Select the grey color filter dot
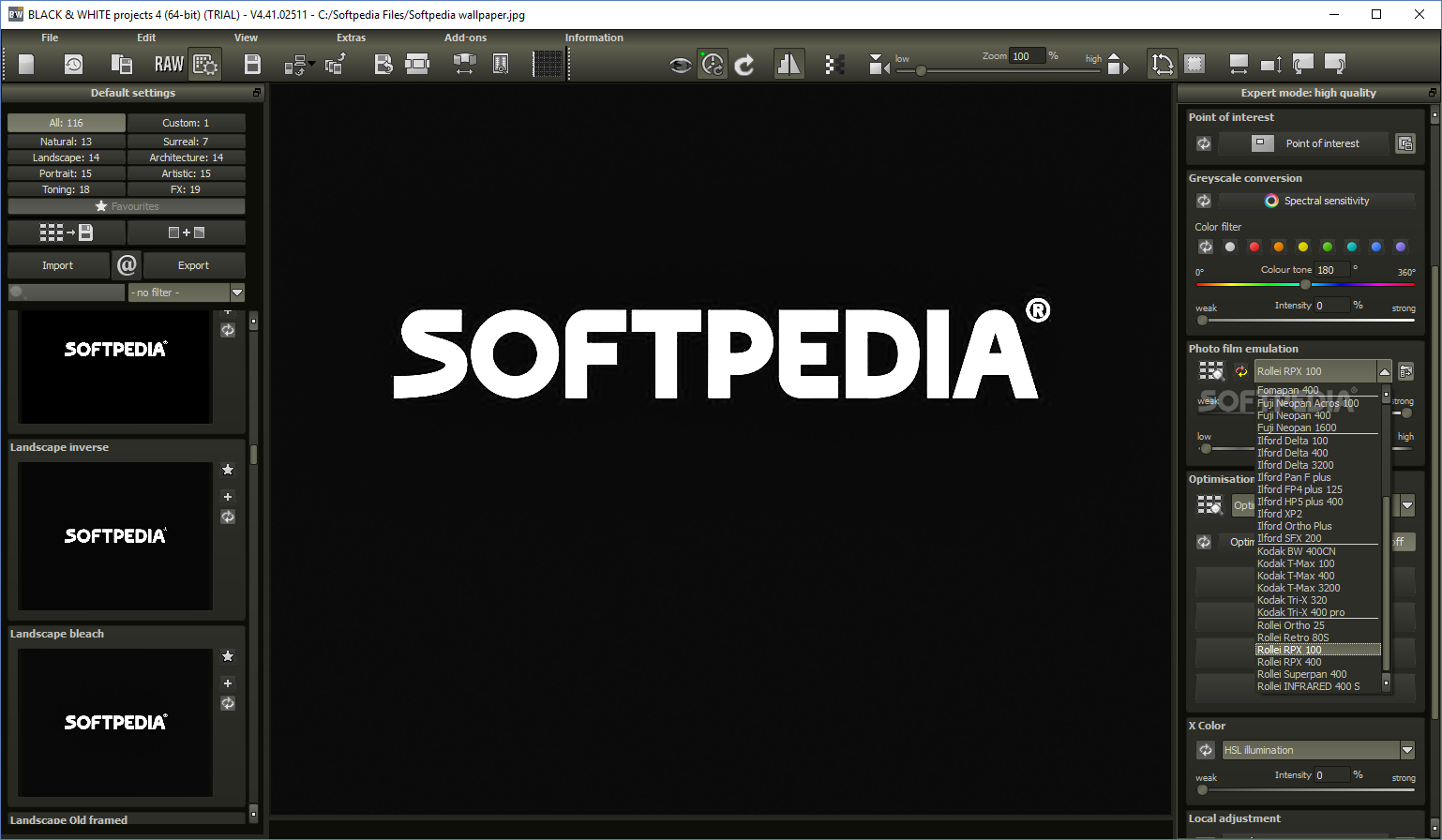The height and width of the screenshot is (840, 1442). click(1230, 247)
